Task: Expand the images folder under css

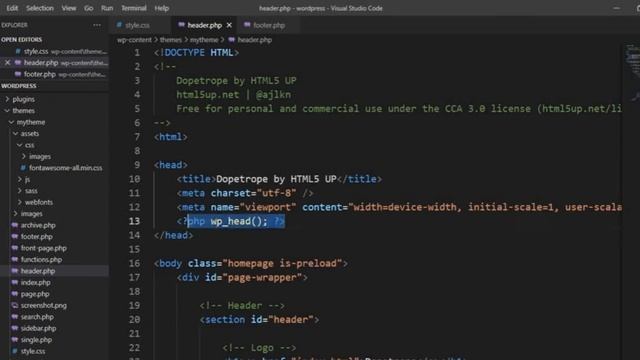Action: tap(40, 156)
